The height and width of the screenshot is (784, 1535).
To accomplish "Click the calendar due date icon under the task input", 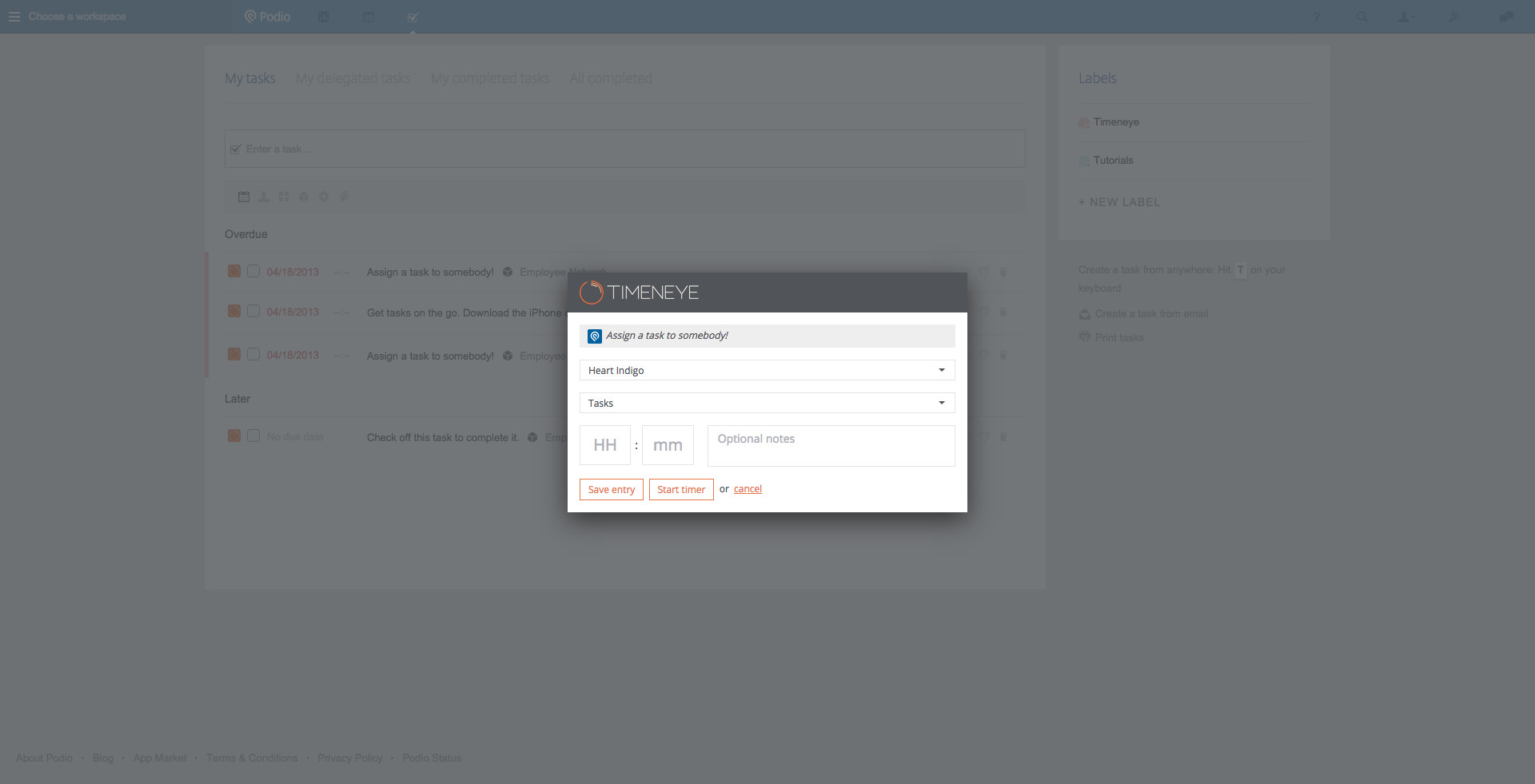I will [244, 197].
